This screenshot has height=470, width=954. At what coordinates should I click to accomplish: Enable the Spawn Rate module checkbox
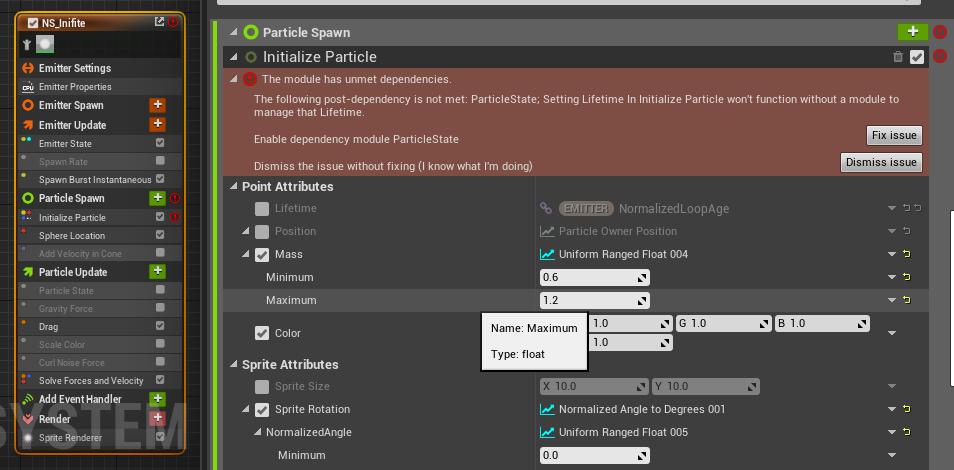[x=160, y=161]
